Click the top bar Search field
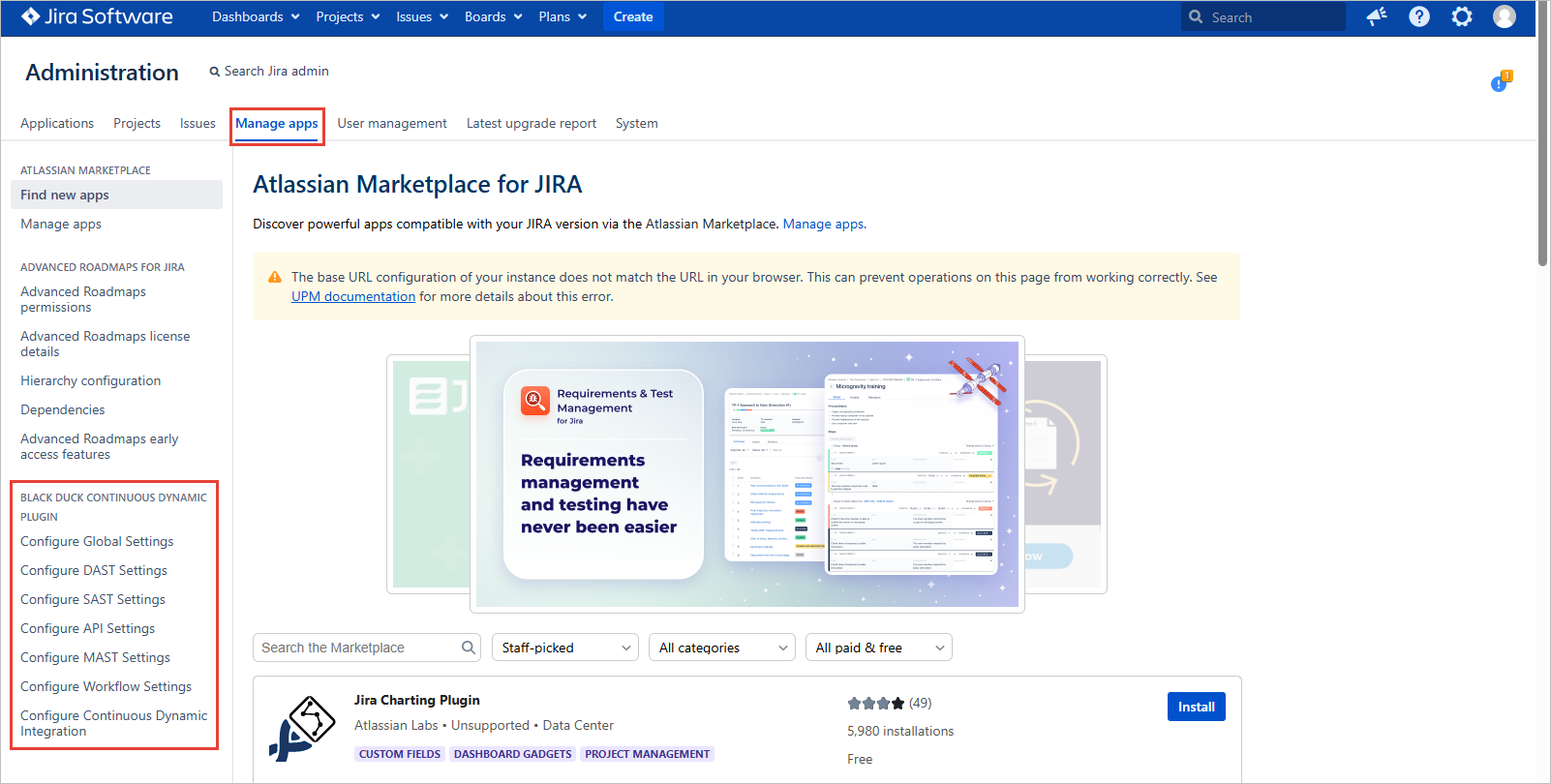Viewport: 1551px width, 784px height. coord(1263,16)
